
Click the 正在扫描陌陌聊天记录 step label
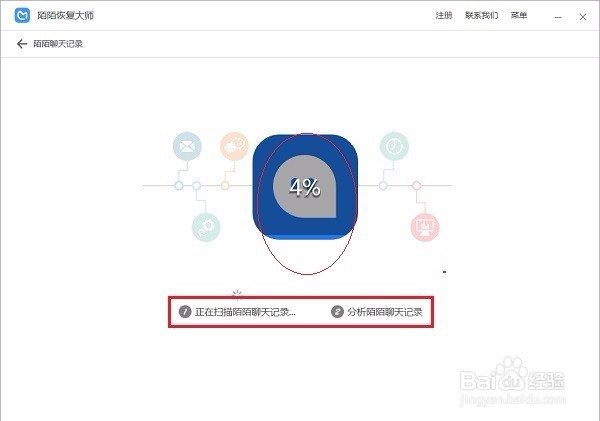[245, 312]
